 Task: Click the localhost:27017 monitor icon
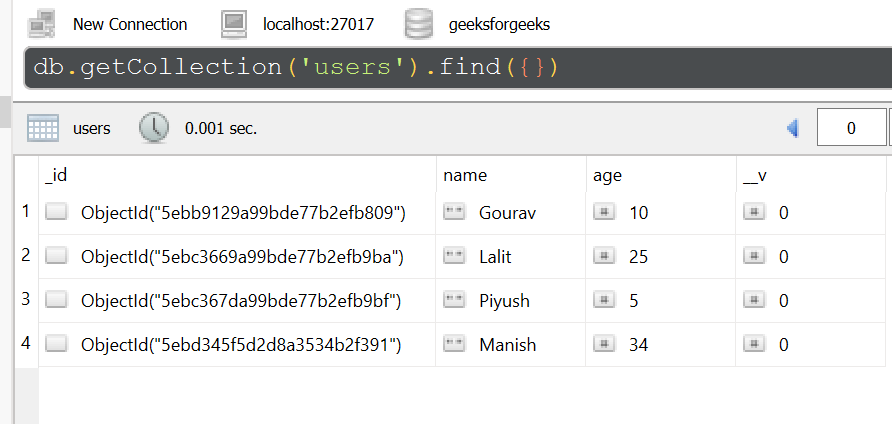tap(234, 22)
